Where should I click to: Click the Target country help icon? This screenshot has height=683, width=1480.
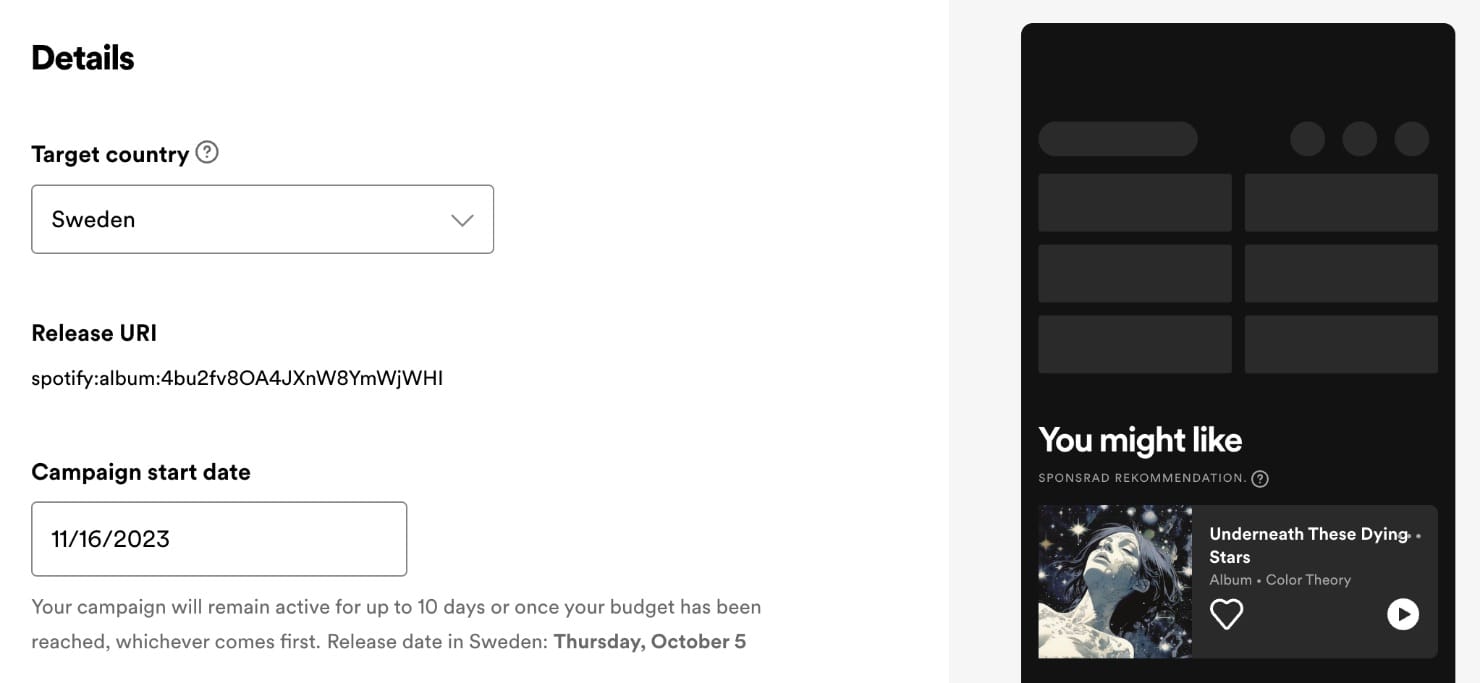207,153
